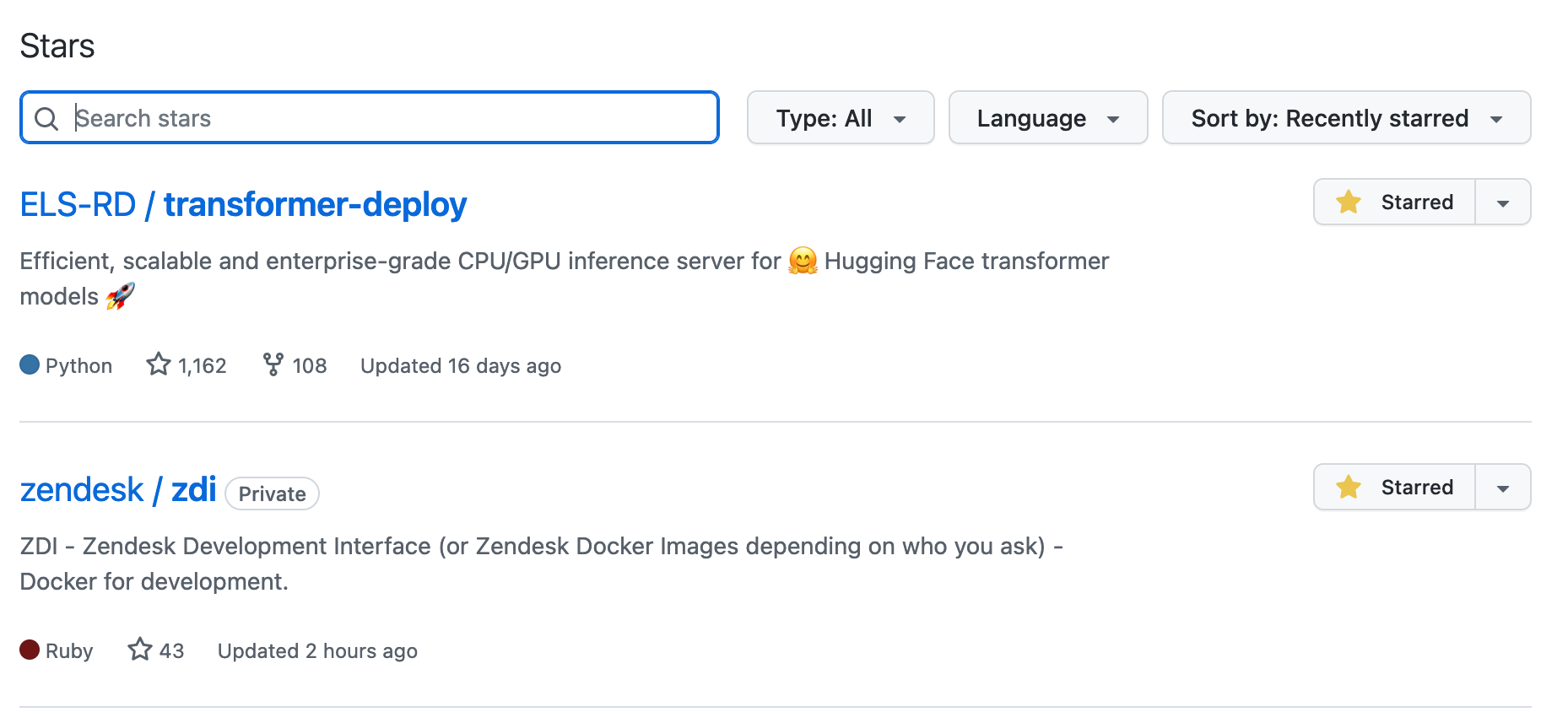Open the zendesk owner link
Image resolution: width=1568 pixels, height=712 pixels.
tap(82, 489)
